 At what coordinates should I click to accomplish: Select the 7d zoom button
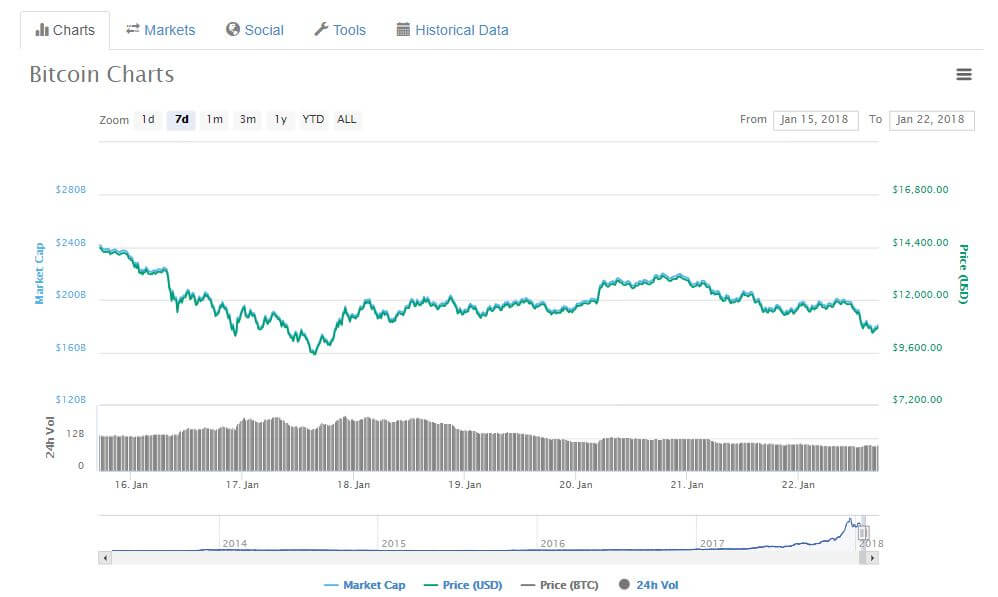click(x=181, y=120)
